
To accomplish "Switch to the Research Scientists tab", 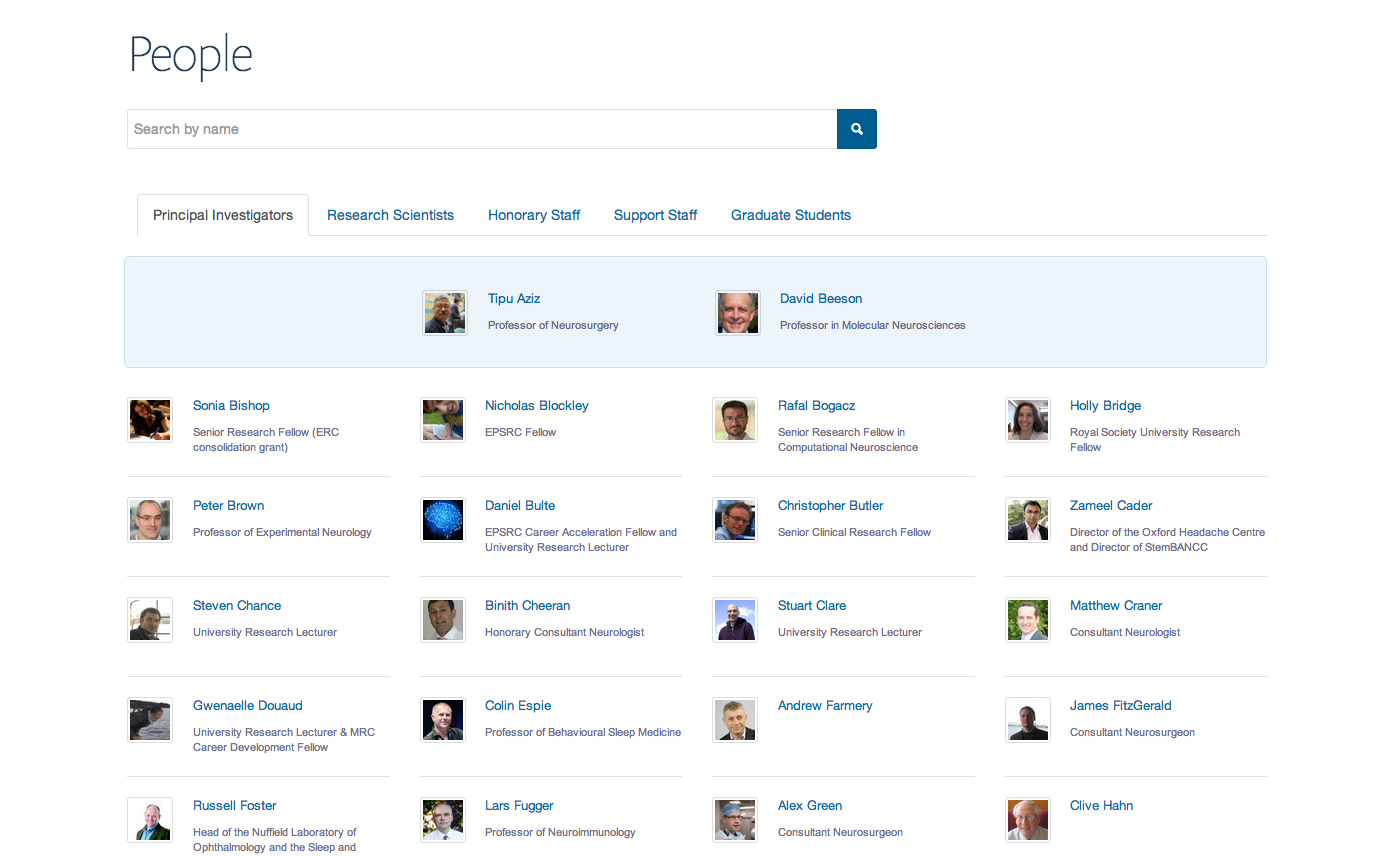I will pos(390,215).
